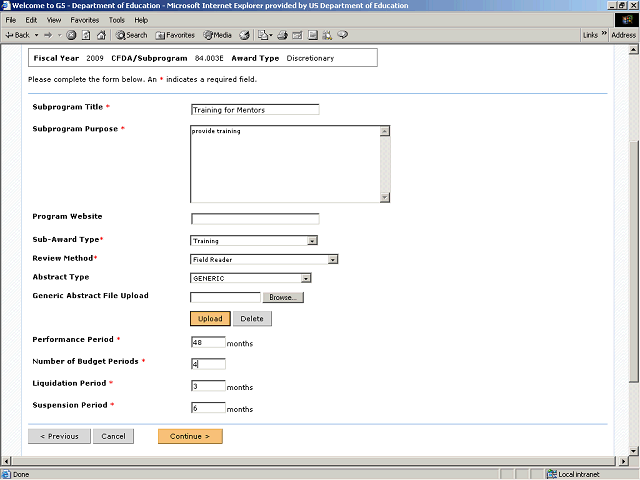
Task: Go to the Home page
Action: (101, 35)
